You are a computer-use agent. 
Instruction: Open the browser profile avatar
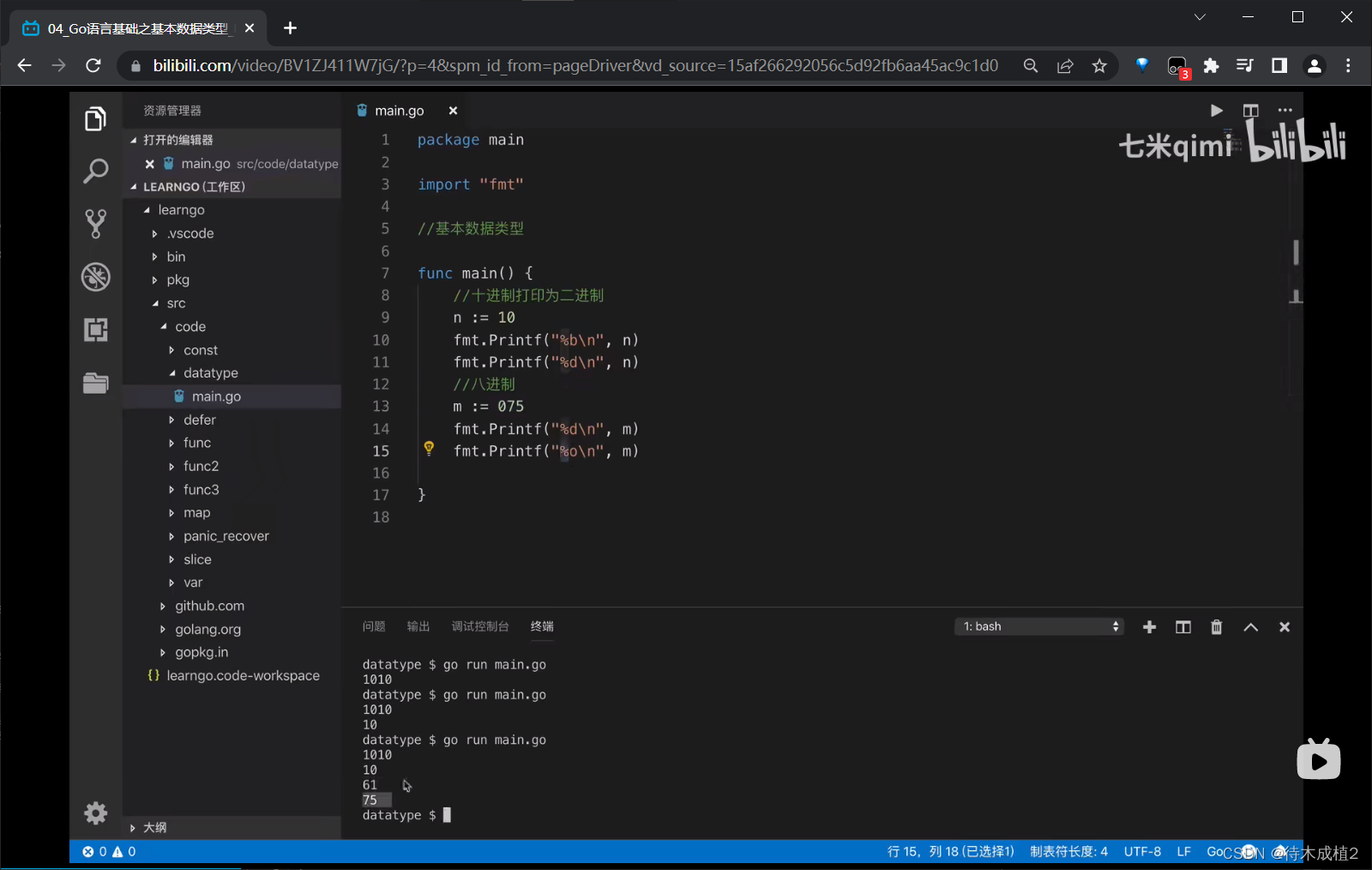point(1314,66)
